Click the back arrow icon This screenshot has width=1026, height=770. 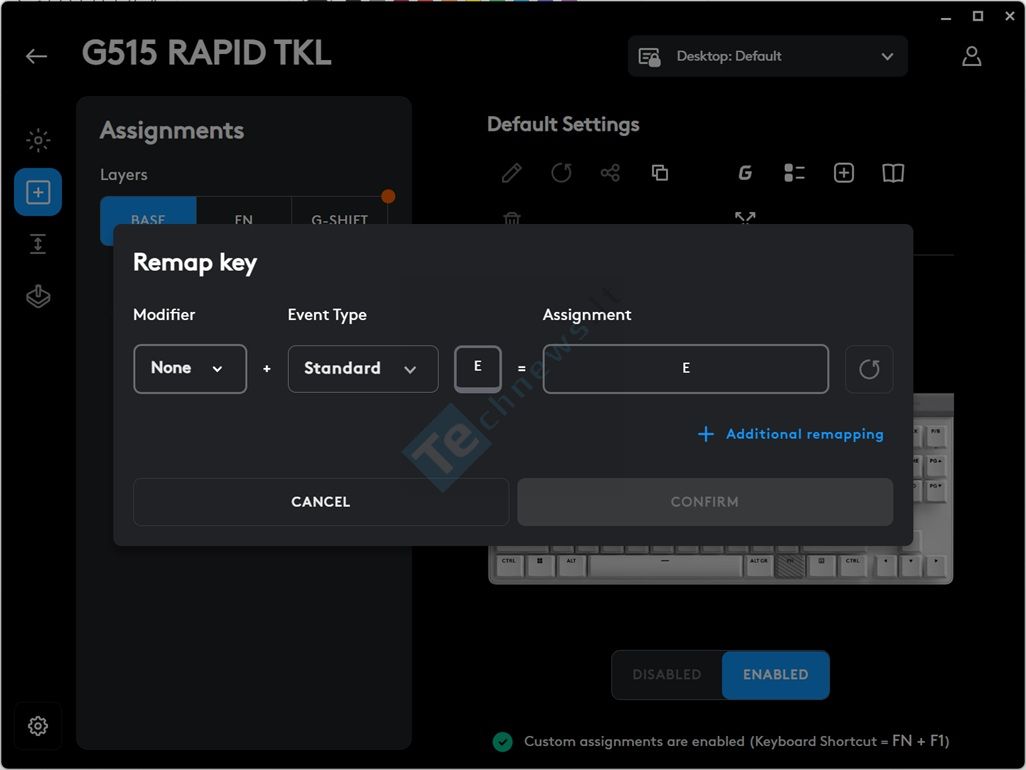37,56
